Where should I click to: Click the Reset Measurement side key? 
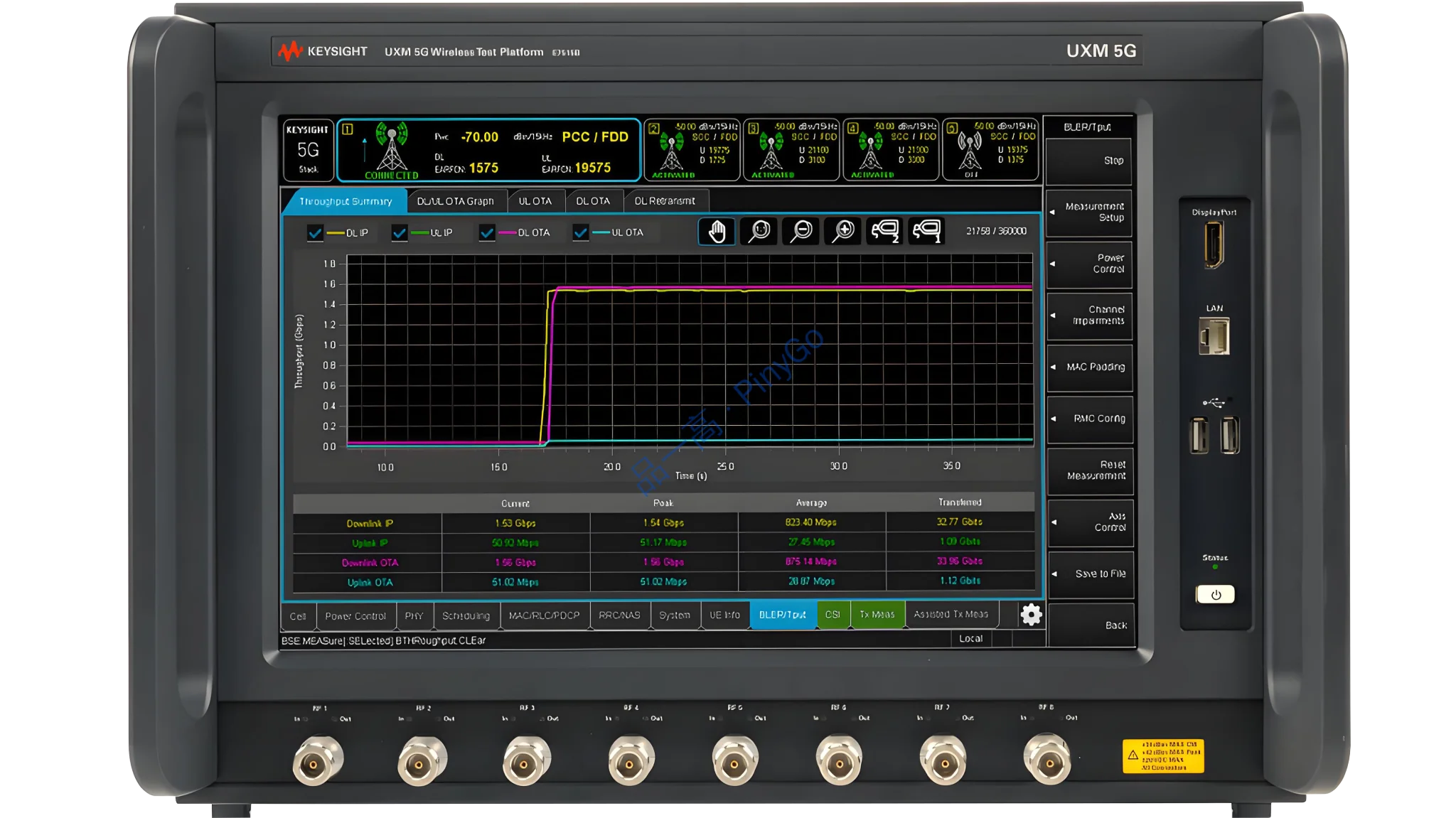tap(1090, 470)
